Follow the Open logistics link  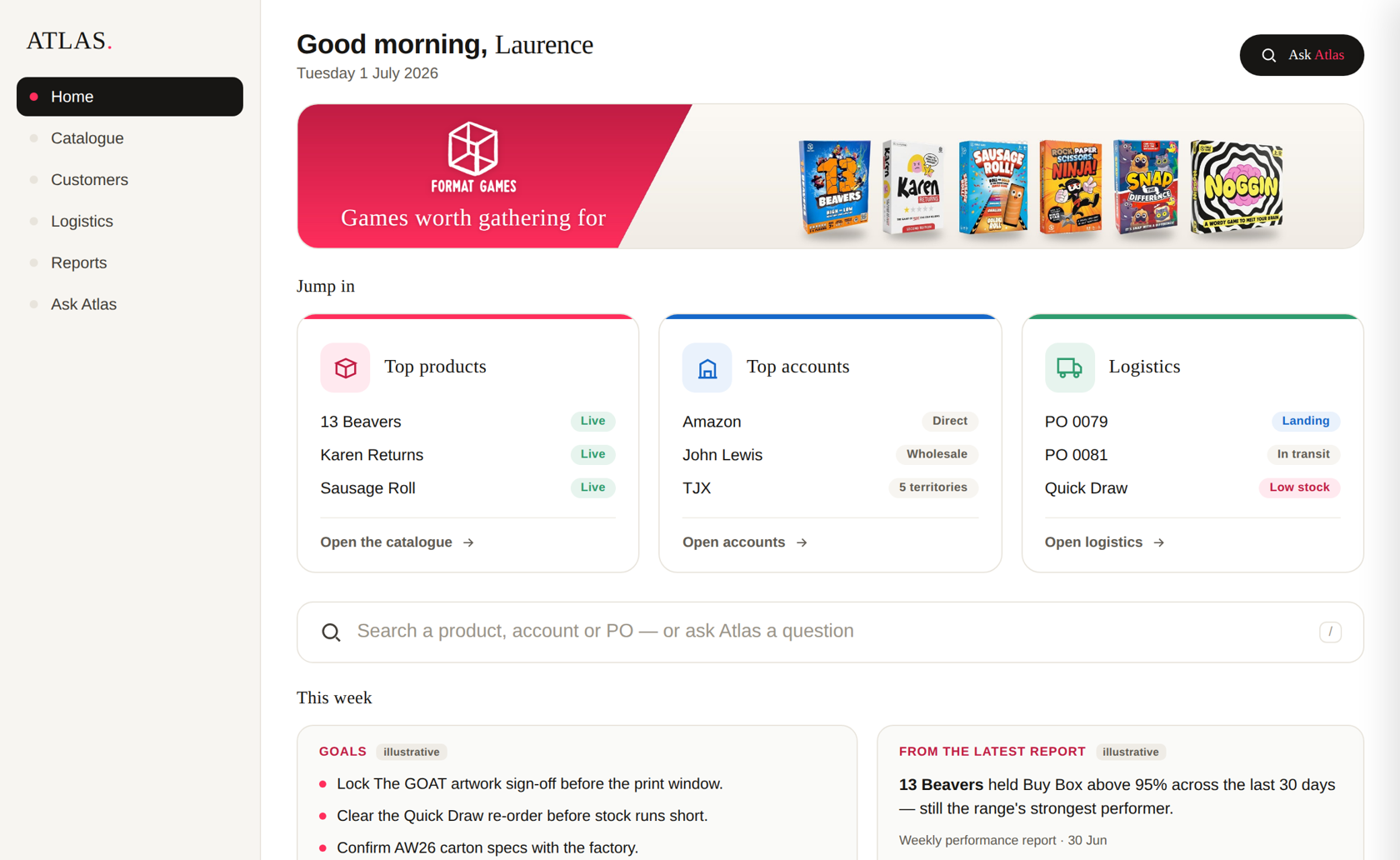pos(1105,542)
